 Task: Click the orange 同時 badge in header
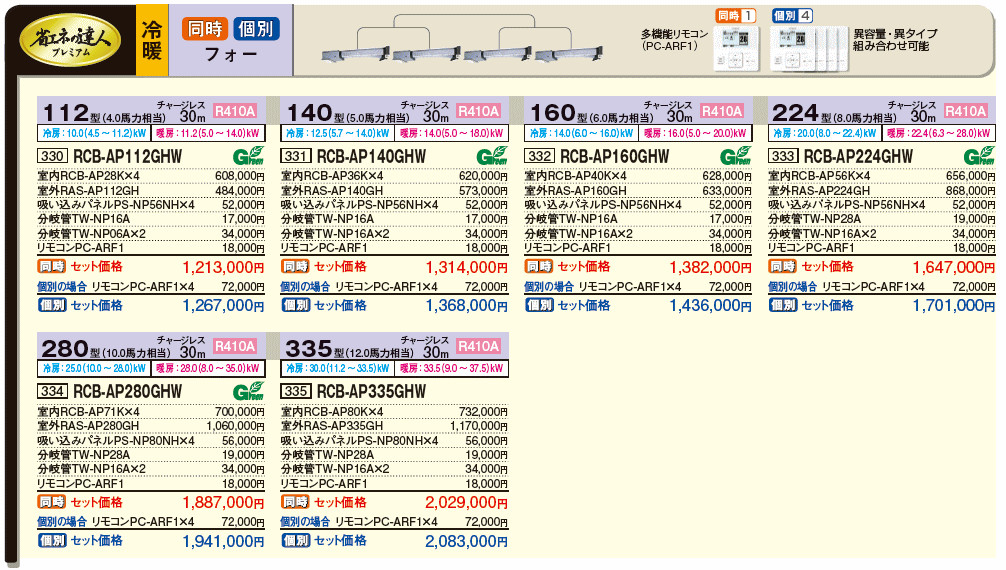205,29
